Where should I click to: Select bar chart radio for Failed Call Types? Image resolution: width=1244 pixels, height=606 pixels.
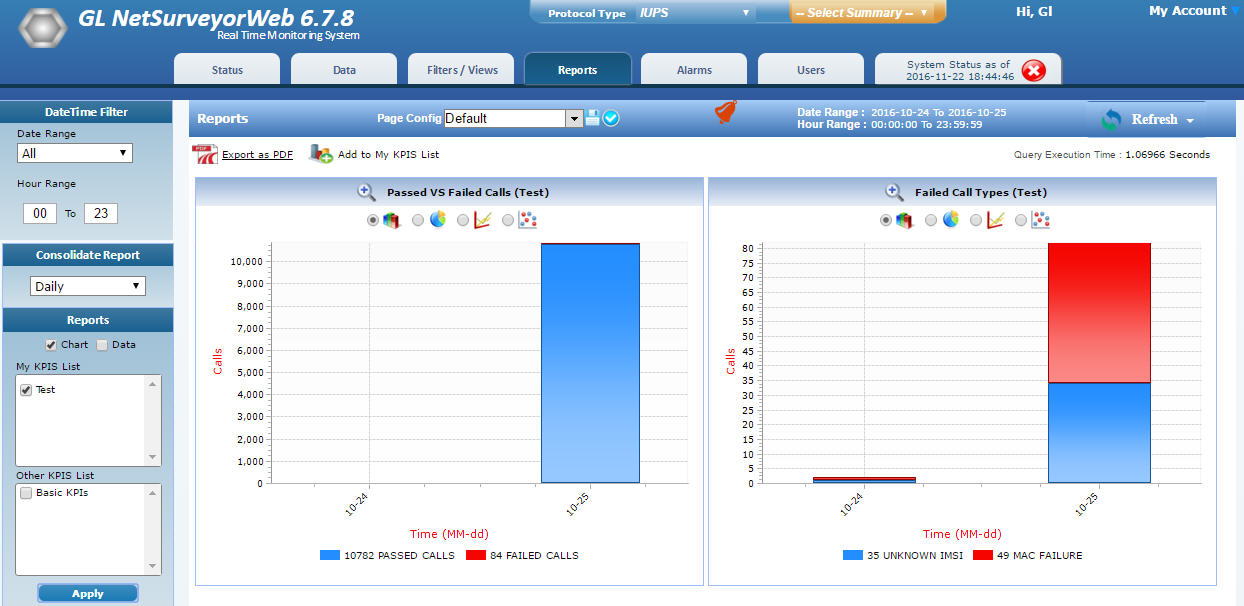pyautogui.click(x=886, y=220)
